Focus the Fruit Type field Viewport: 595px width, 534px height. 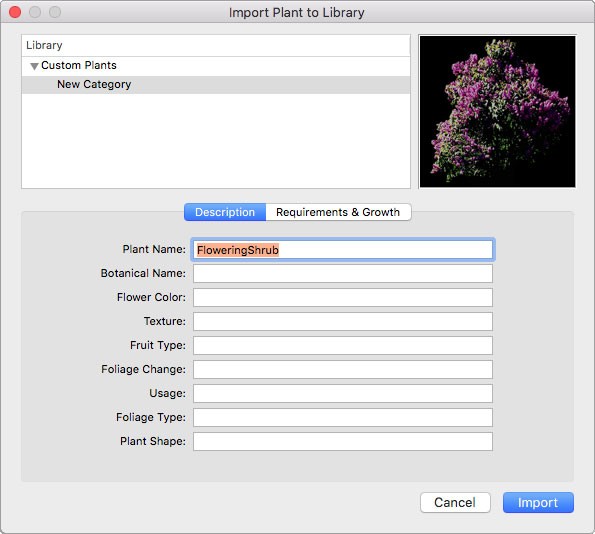(x=343, y=345)
